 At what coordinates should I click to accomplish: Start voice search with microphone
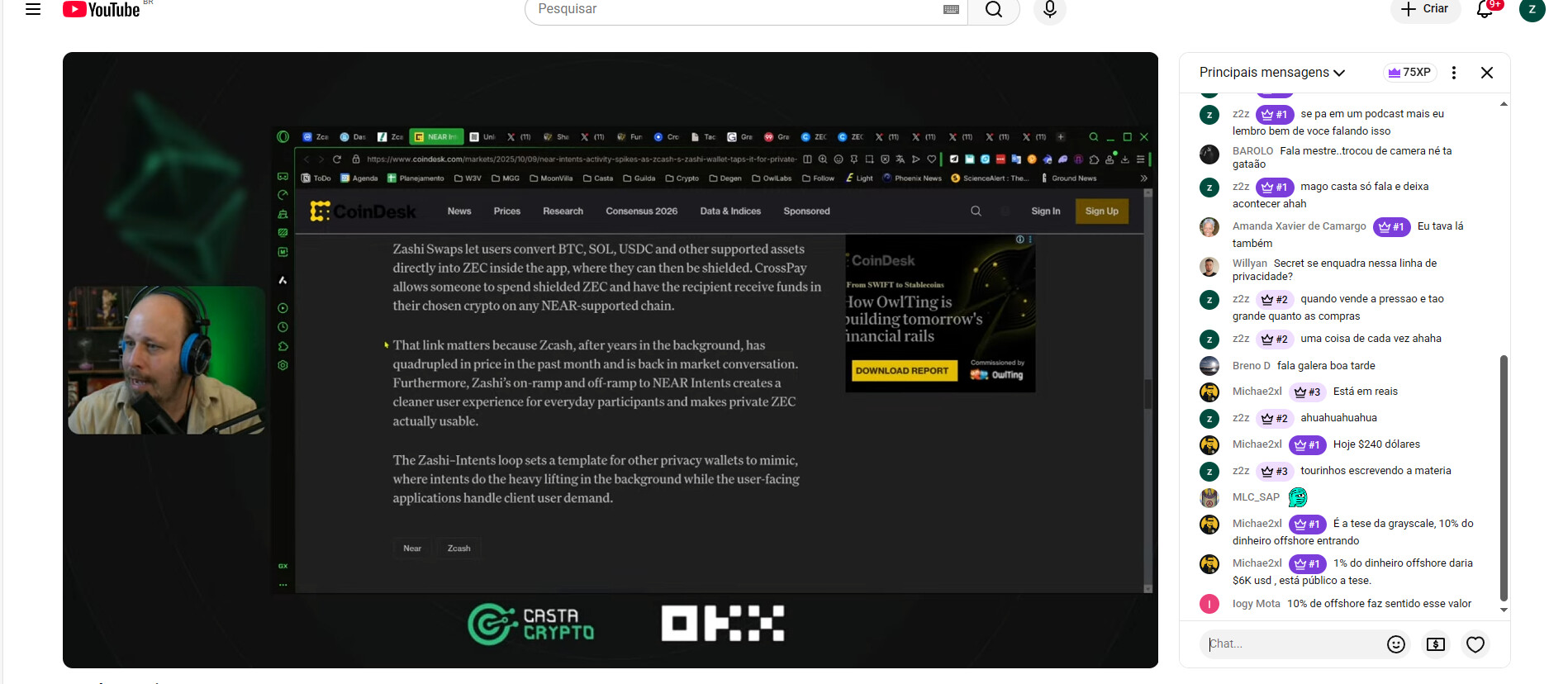[x=1050, y=9]
